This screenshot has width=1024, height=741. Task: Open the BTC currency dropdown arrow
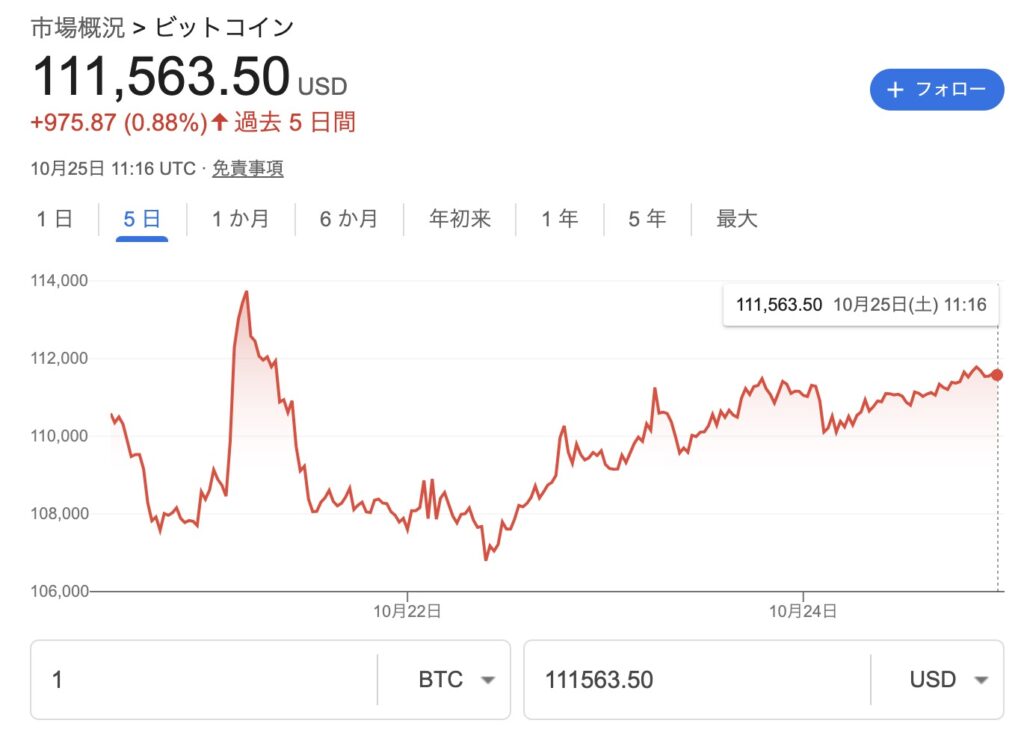tap(488, 680)
